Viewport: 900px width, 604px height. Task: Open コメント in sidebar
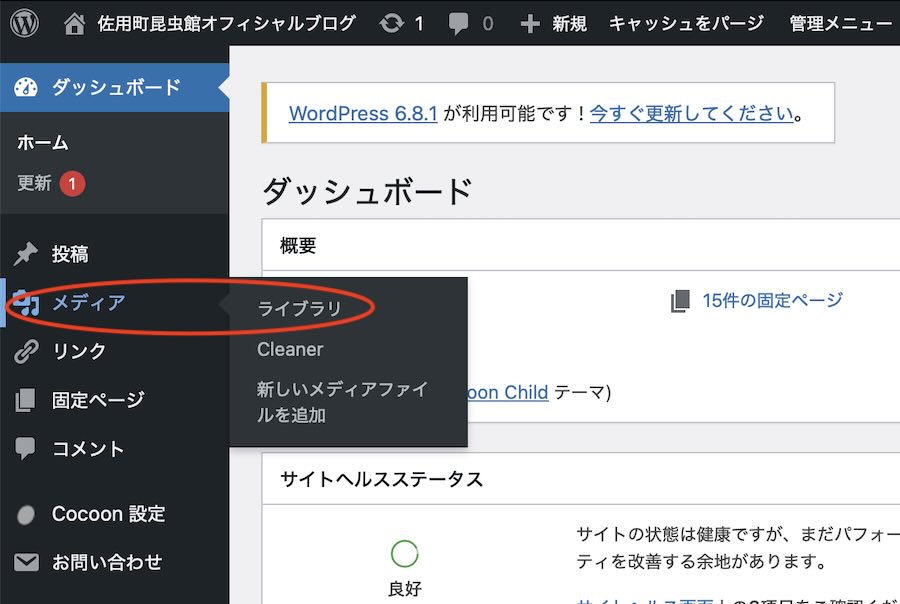tap(88, 449)
